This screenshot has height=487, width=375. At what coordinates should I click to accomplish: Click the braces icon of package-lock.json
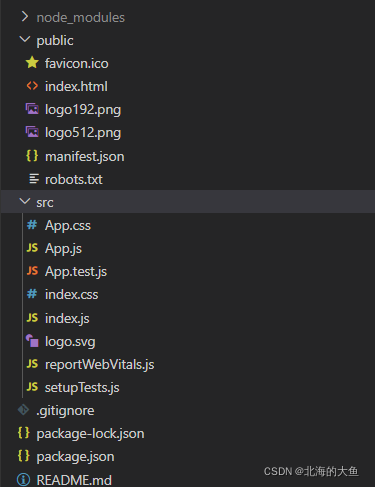pos(24,433)
